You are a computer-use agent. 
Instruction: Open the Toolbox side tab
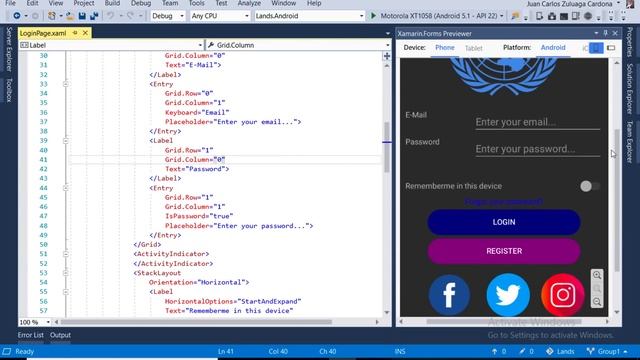[x=9, y=90]
